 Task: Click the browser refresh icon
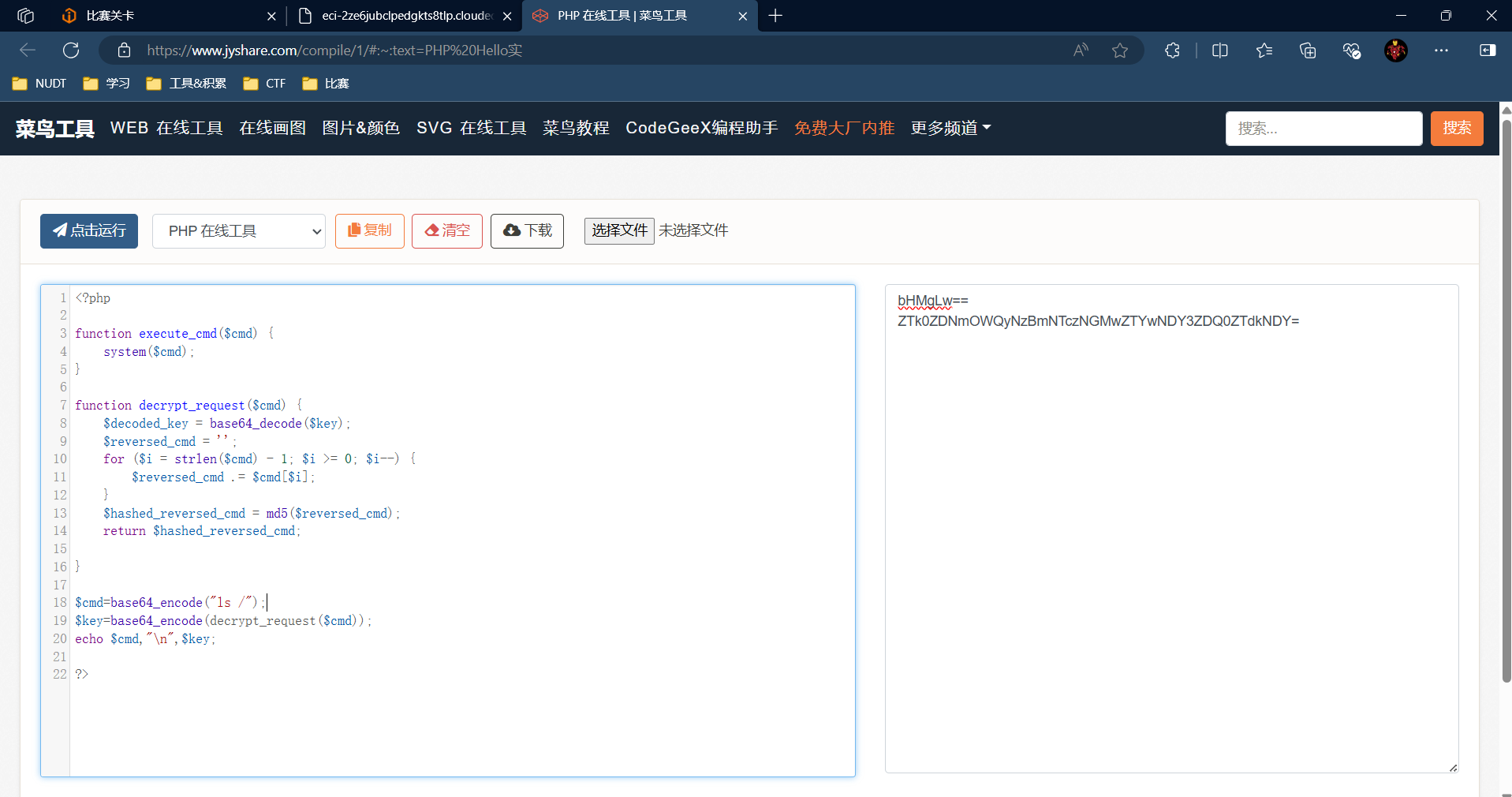pos(71,51)
